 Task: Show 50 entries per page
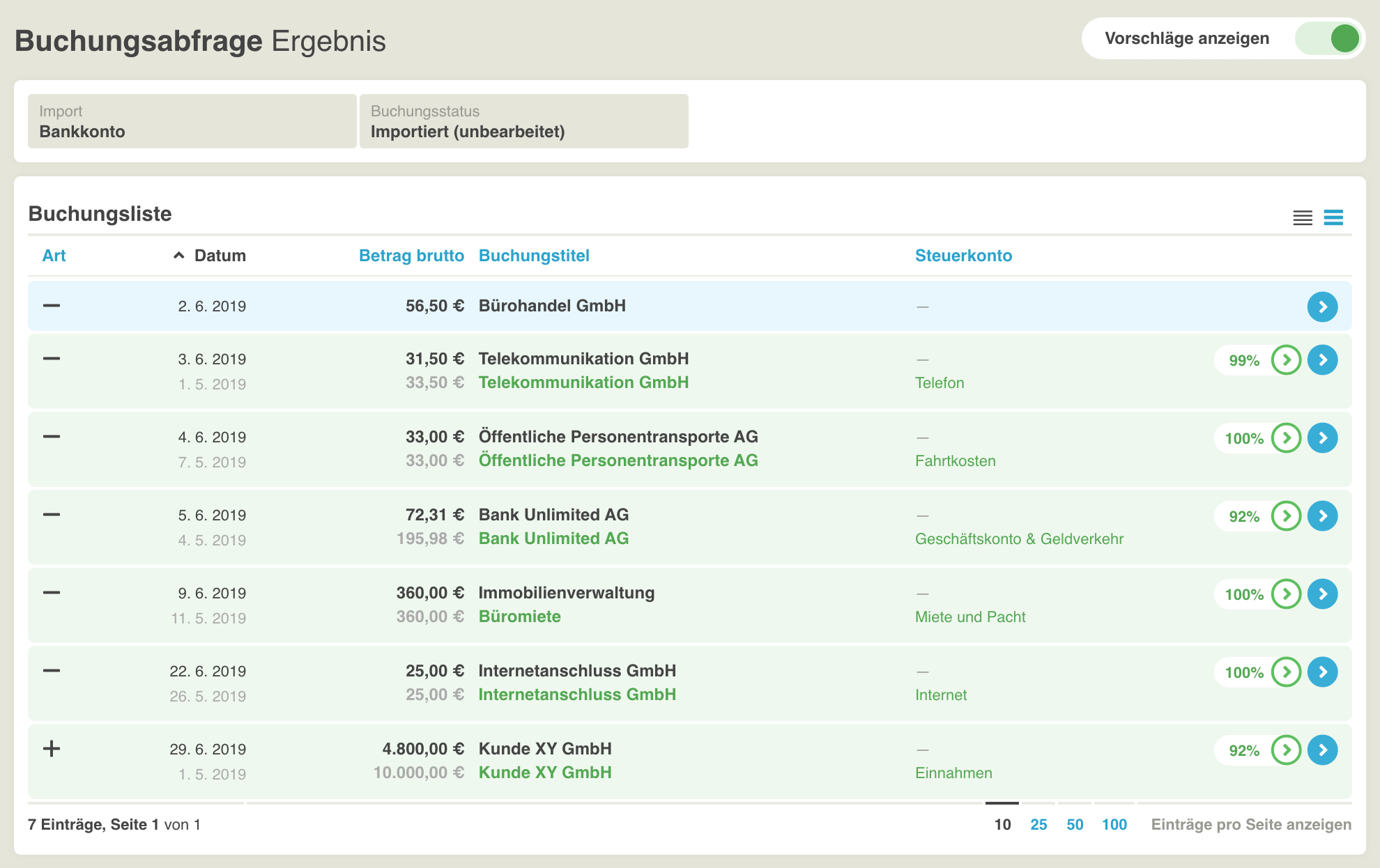[x=1075, y=824]
